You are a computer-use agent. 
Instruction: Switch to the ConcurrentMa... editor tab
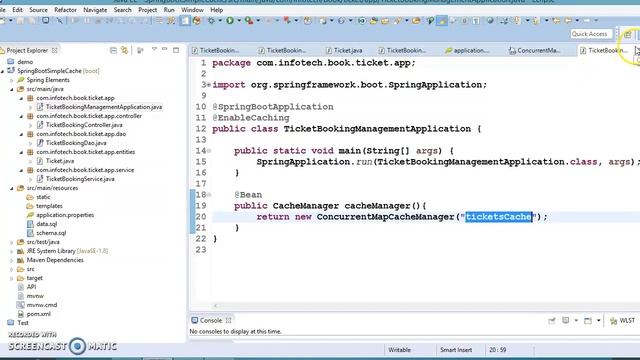point(534,50)
